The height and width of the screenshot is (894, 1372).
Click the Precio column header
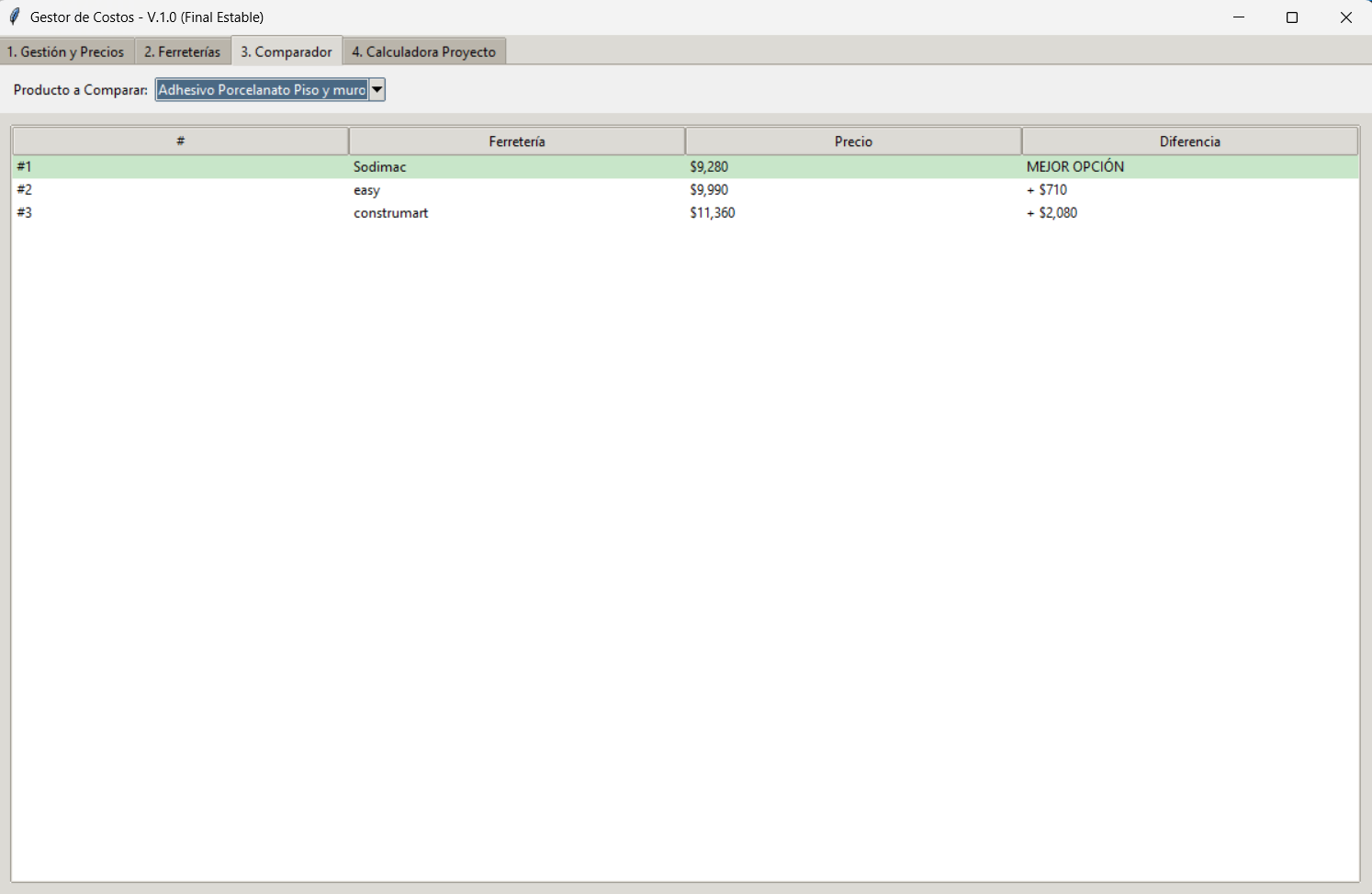click(x=853, y=141)
